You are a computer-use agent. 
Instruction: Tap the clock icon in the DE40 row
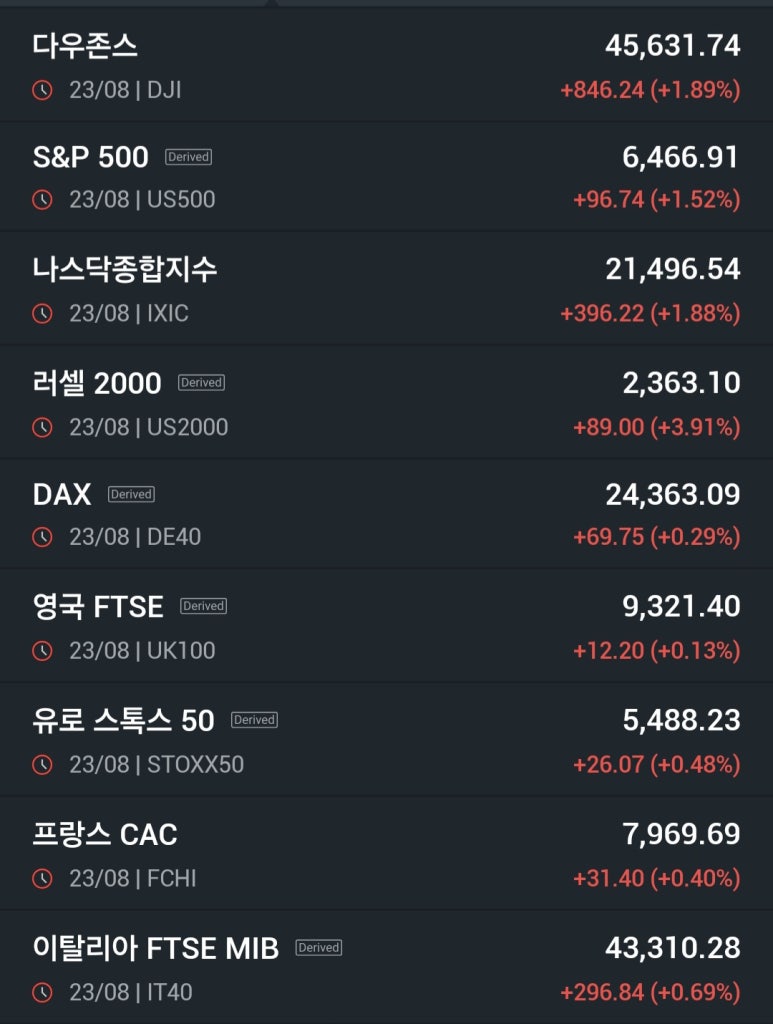point(42,537)
